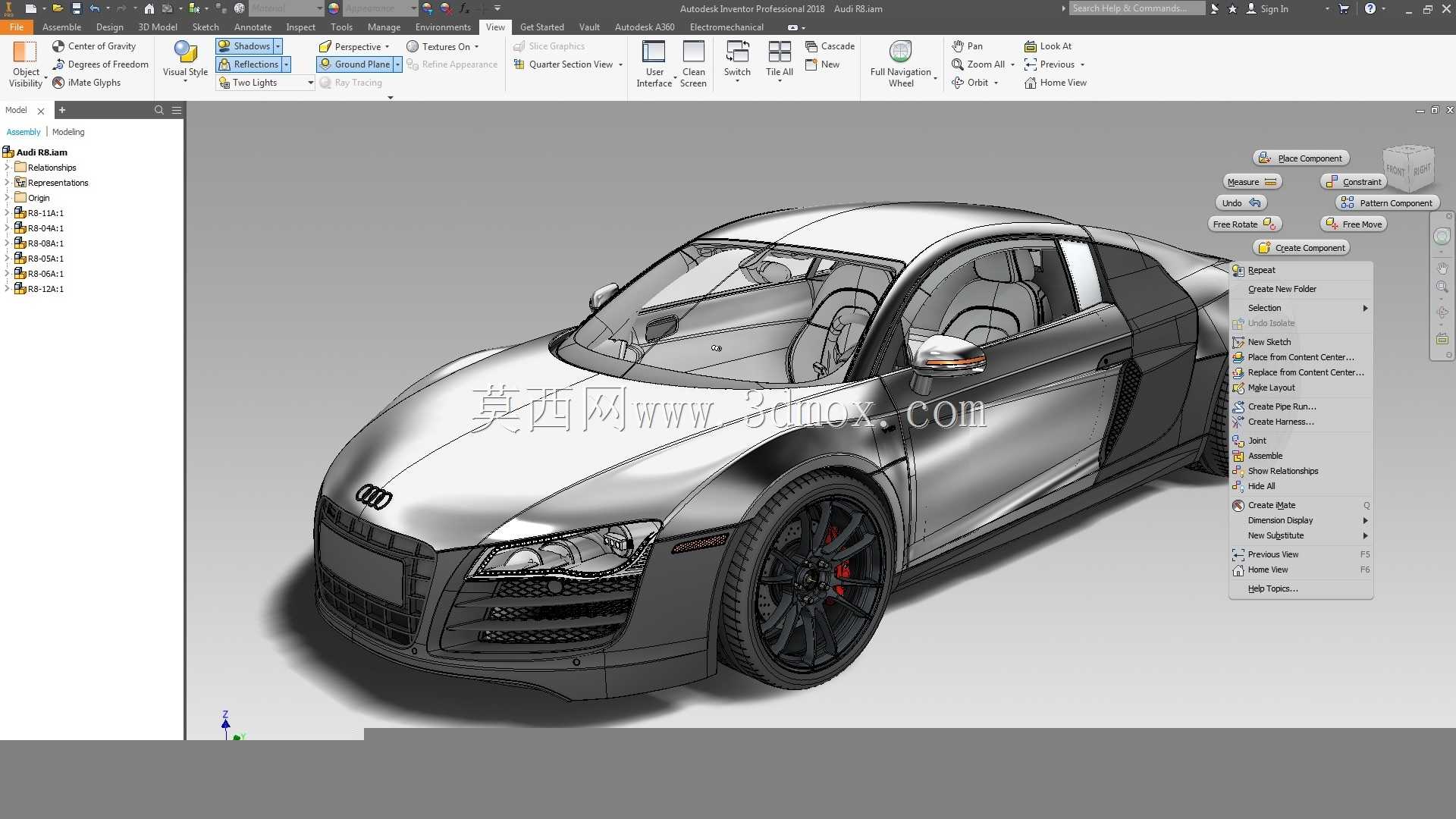The width and height of the screenshot is (1456, 819).
Task: Return to the Previous view
Action: click(1050, 64)
